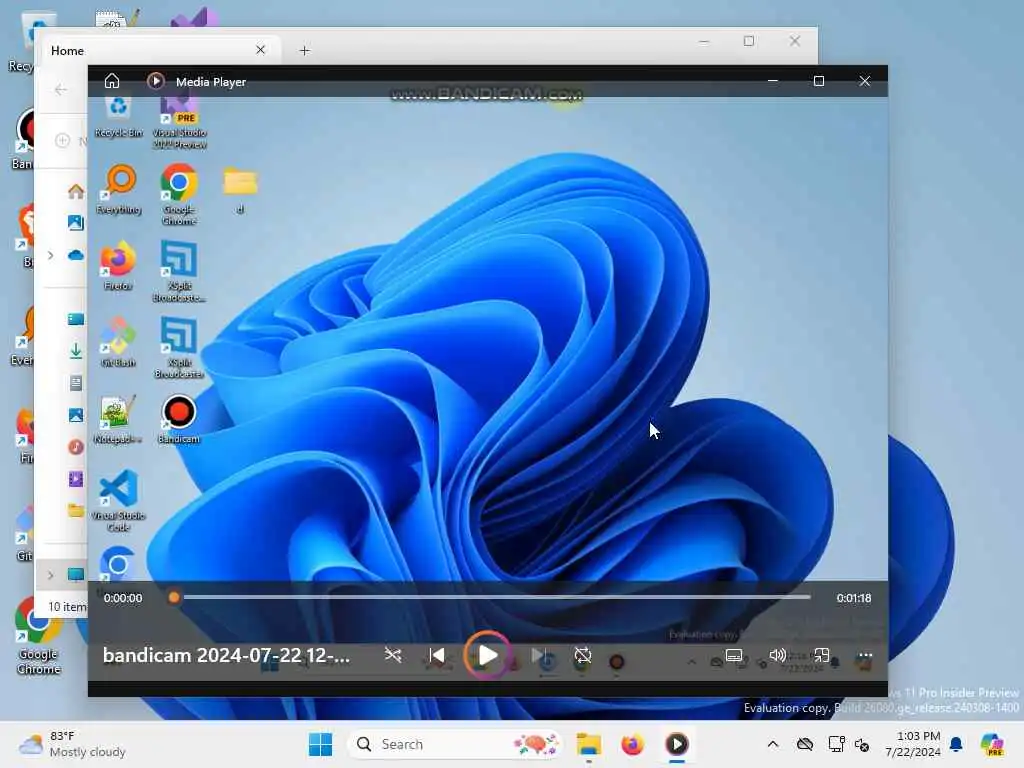1024x768 pixels.
Task: Open Copilot preview icon in taskbar
Action: click(992, 744)
